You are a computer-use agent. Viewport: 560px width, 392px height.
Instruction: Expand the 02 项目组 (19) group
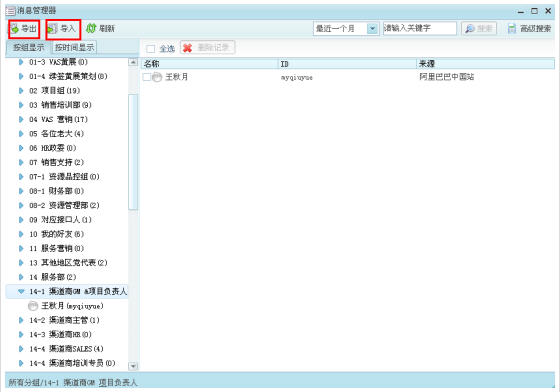pyautogui.click(x=21, y=91)
